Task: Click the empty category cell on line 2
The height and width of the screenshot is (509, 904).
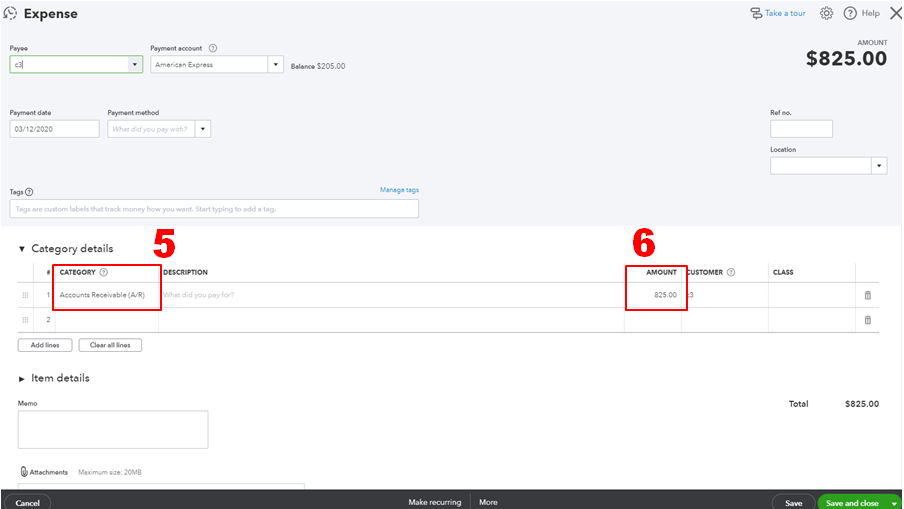Action: (107, 320)
